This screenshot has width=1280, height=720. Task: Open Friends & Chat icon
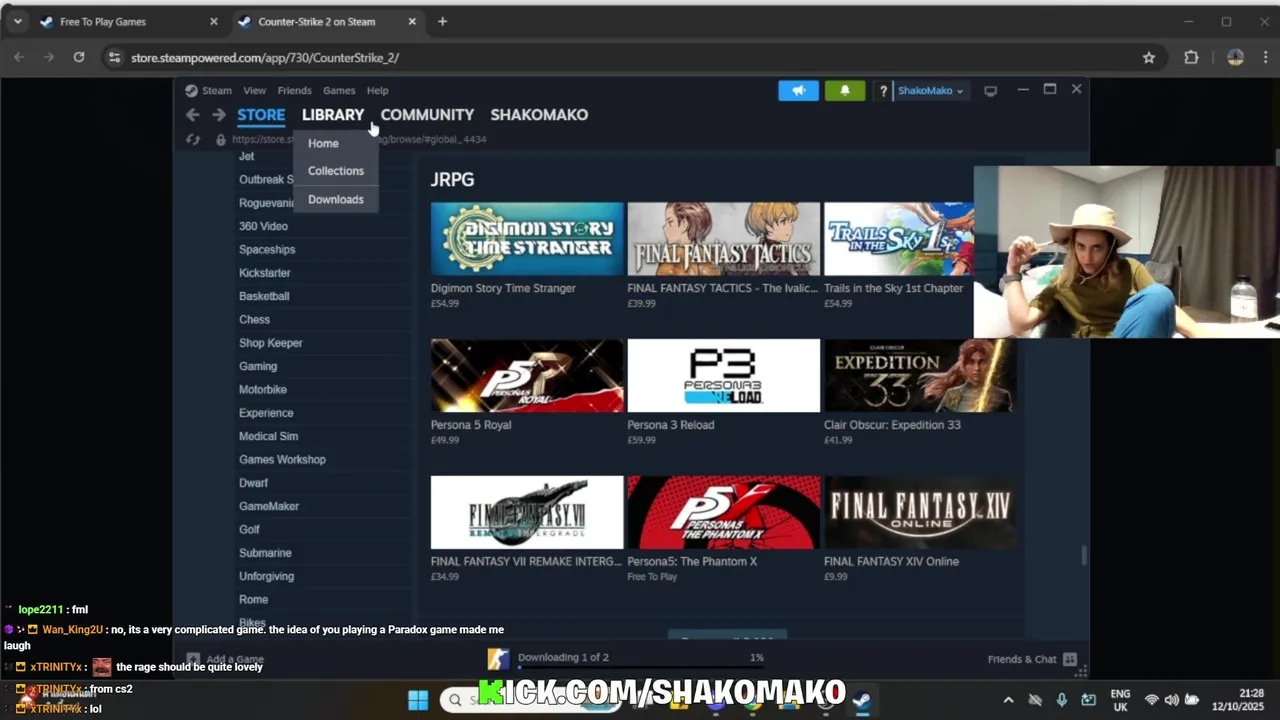1070,659
